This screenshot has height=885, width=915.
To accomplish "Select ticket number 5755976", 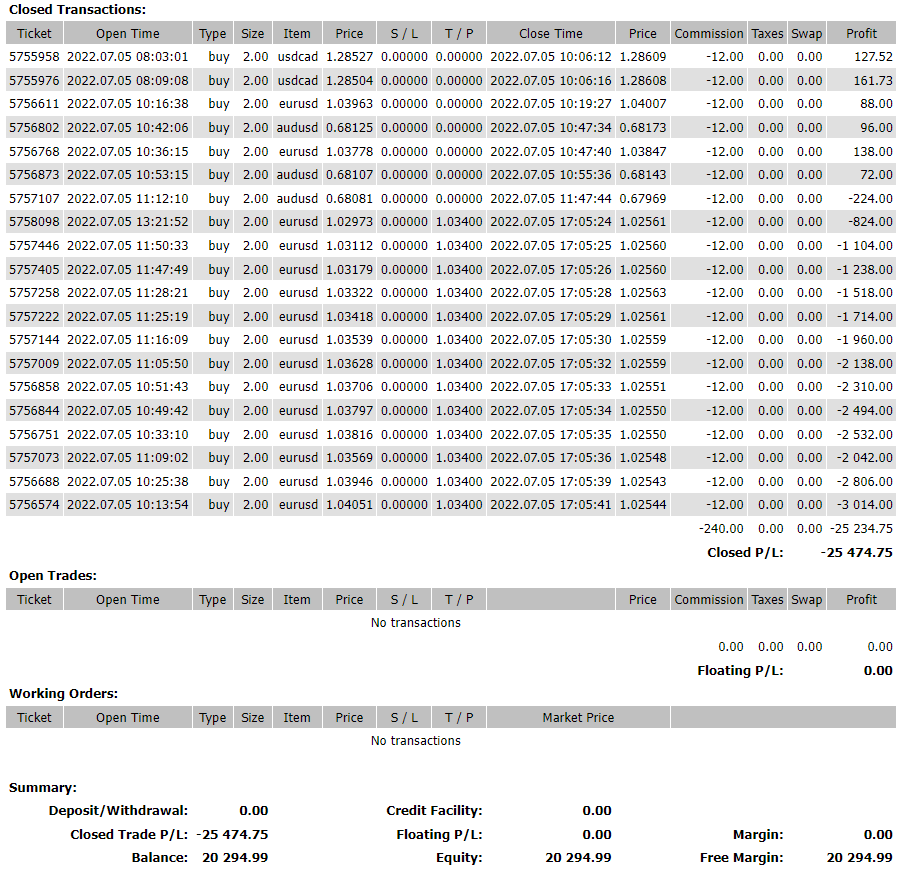I will 34,81.
